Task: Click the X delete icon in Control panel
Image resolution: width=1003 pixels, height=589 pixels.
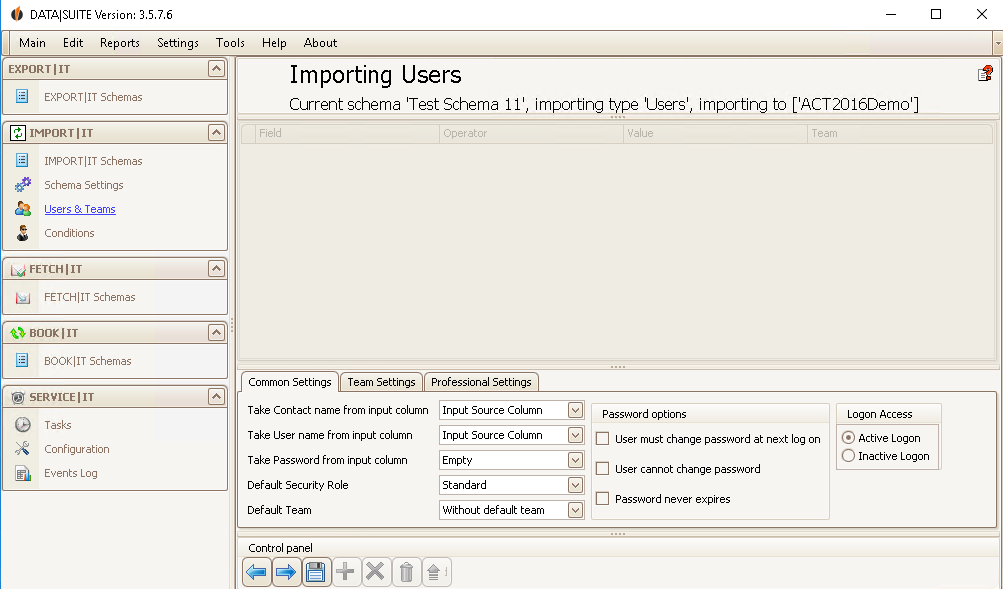Action: [375, 572]
